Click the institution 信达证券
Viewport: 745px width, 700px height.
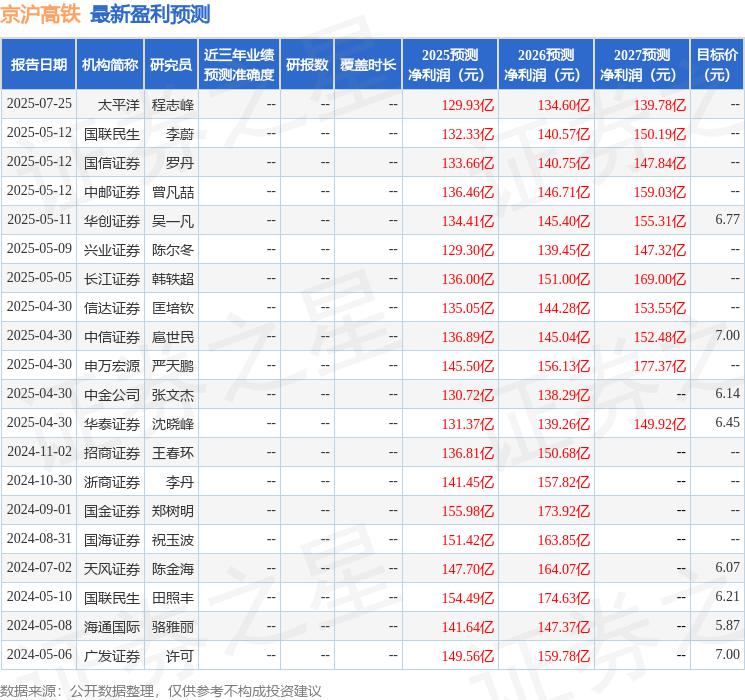(112, 308)
